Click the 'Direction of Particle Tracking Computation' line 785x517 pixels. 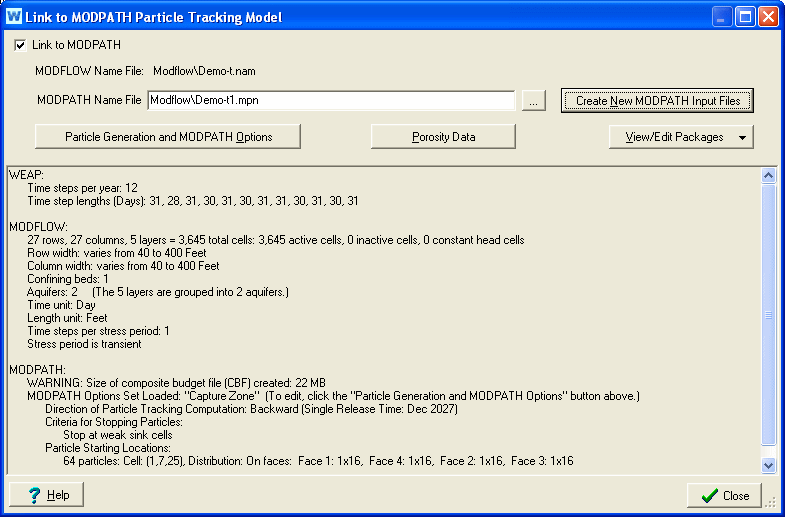pyautogui.click(x=251, y=409)
